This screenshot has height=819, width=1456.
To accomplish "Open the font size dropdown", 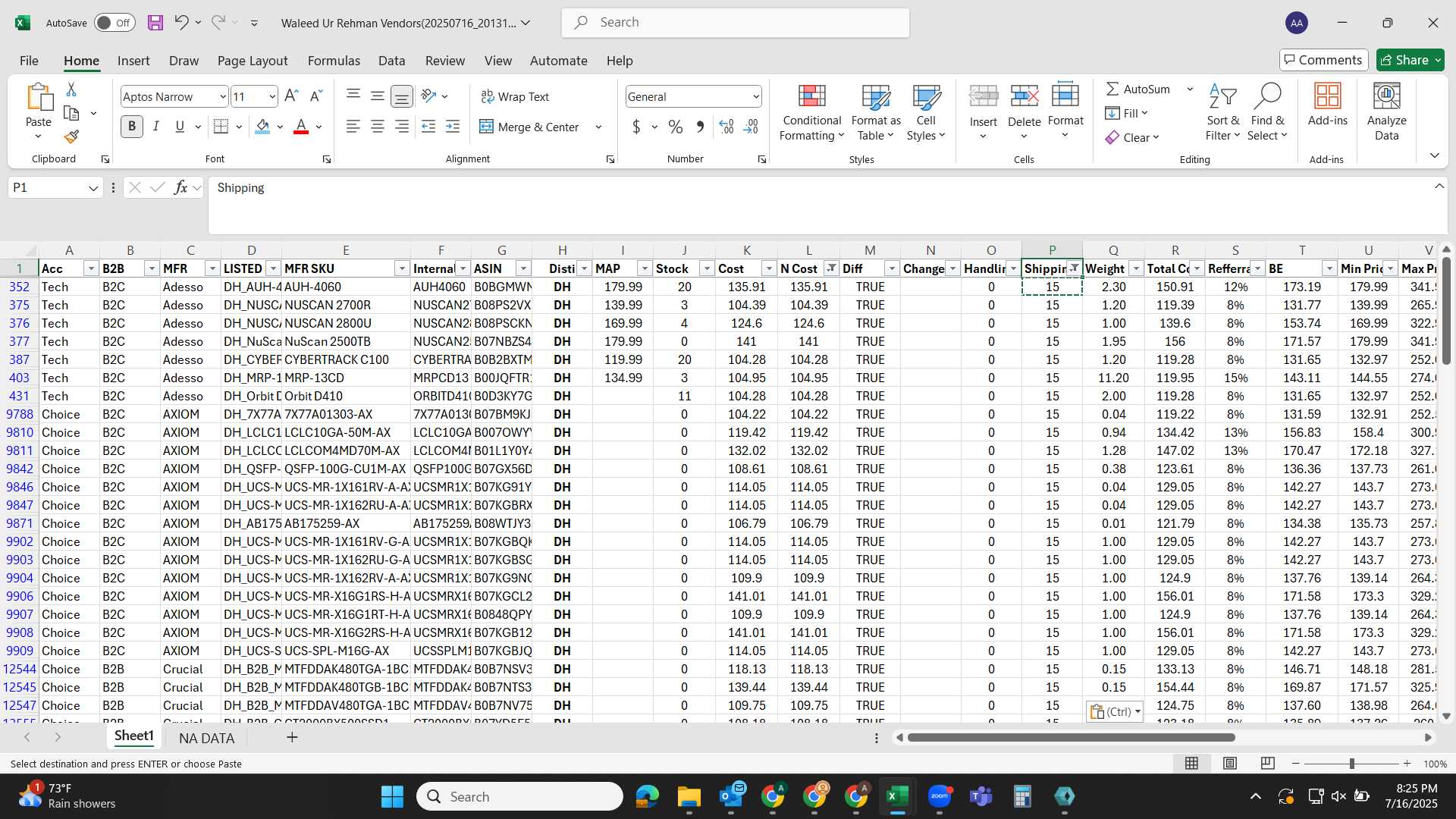I will pos(271,96).
